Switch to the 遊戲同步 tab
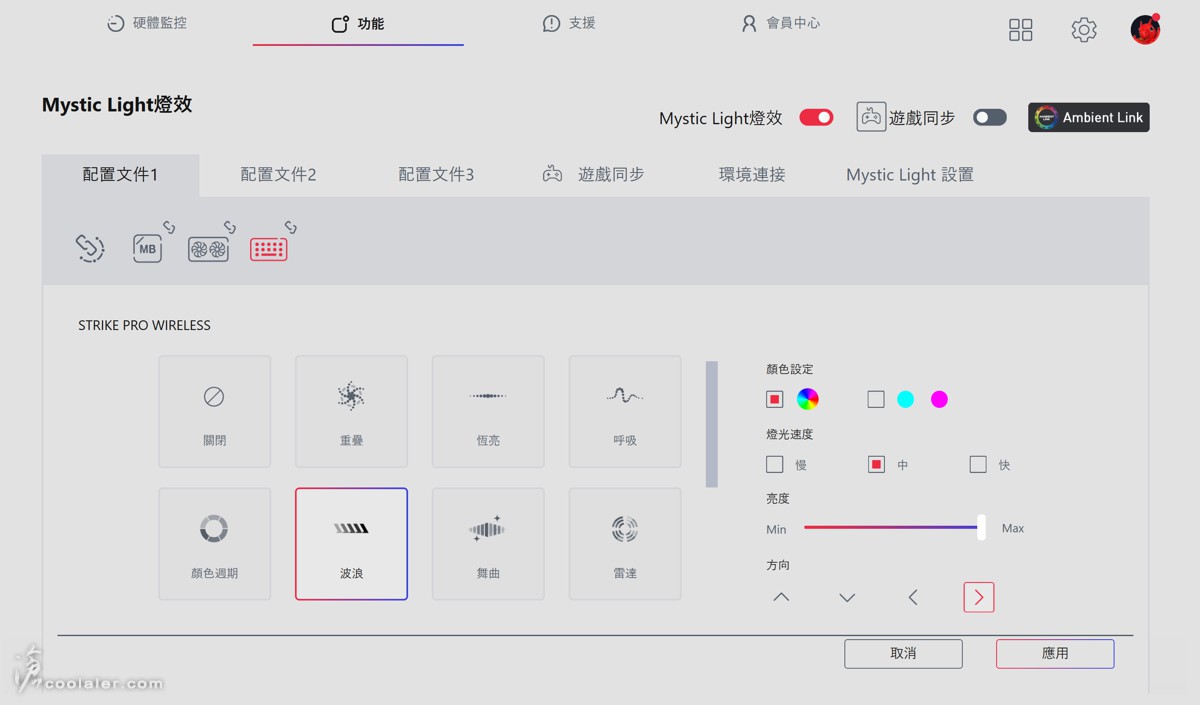1200x705 pixels. pos(594,175)
